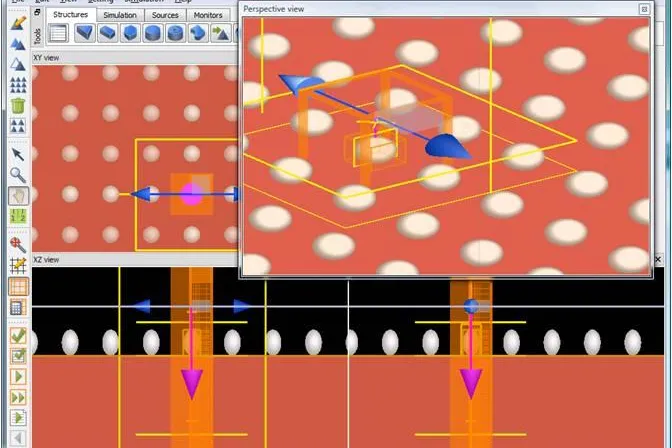Select the hand Pan tool
Screen dimensions: 672x448
tap(18, 196)
